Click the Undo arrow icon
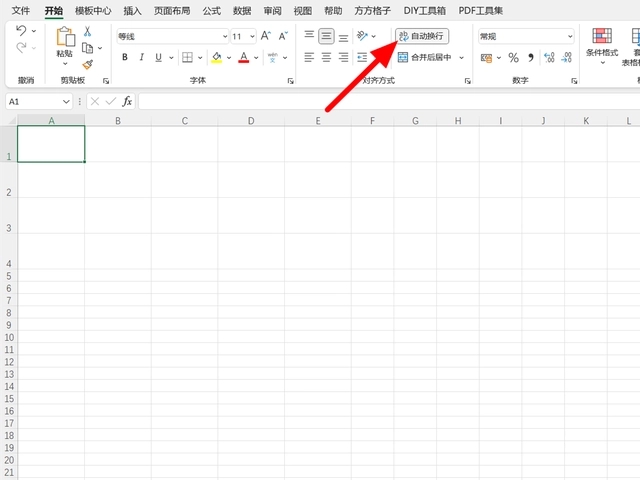Viewport: 640px width, 480px height. pos(21,31)
